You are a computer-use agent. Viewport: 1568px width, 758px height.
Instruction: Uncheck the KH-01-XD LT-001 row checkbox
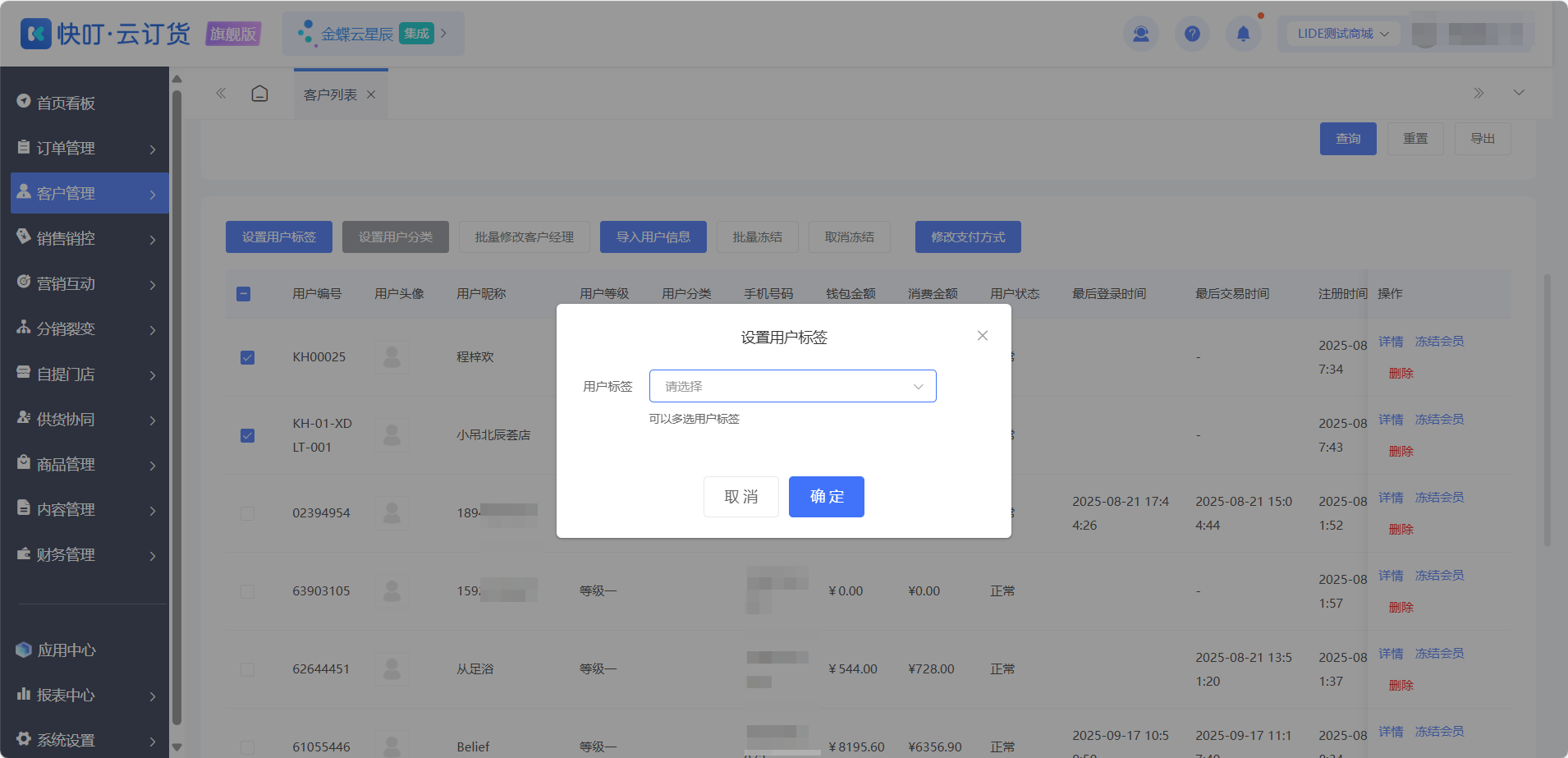tap(247, 435)
